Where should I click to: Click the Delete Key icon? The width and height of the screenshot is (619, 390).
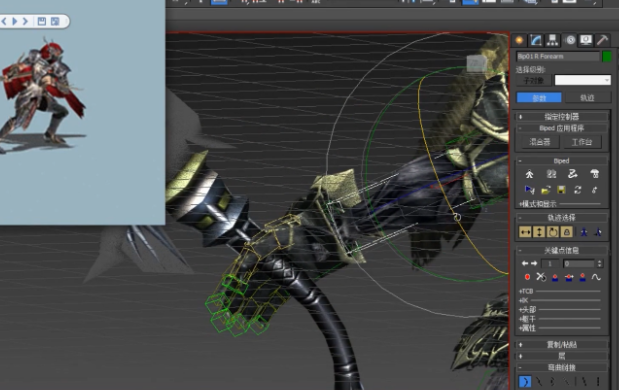point(541,277)
